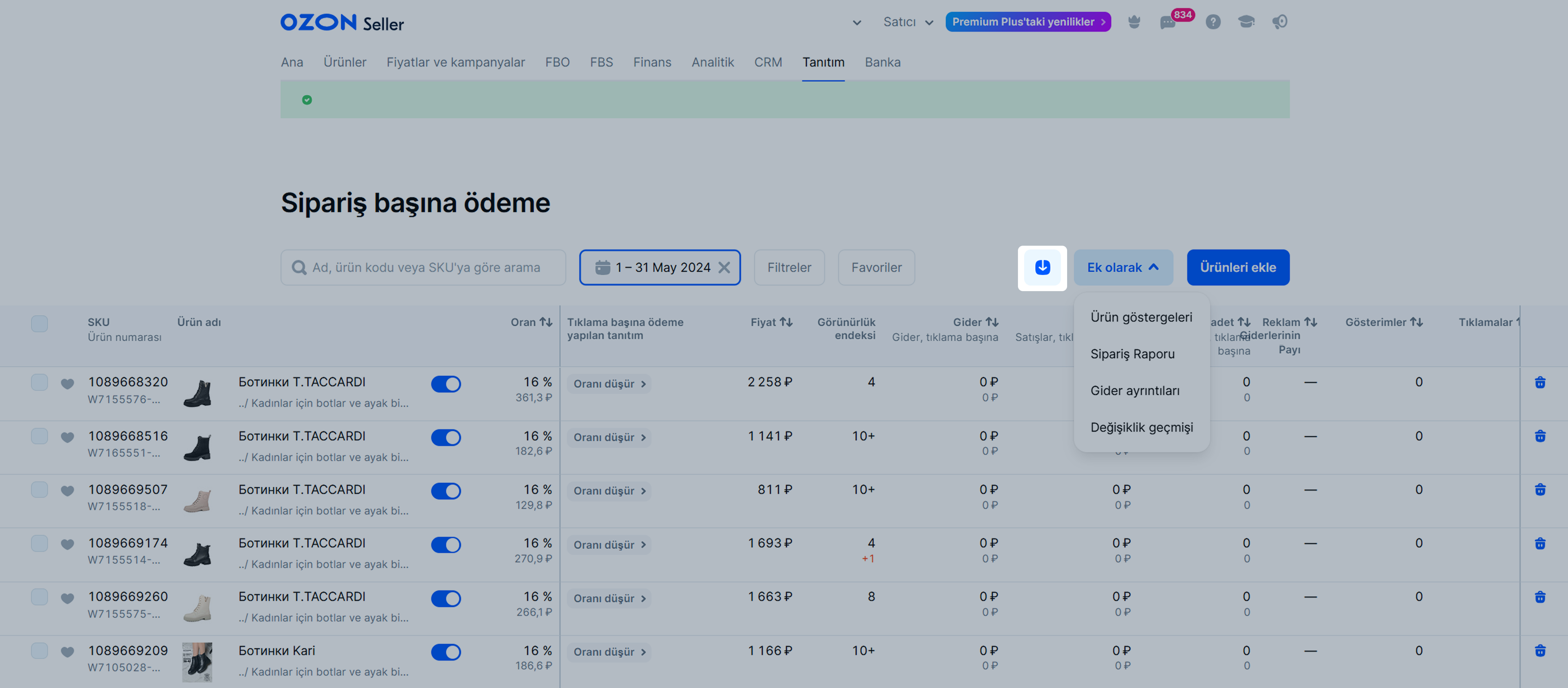
Task: Click the download report icon button
Action: click(1042, 268)
